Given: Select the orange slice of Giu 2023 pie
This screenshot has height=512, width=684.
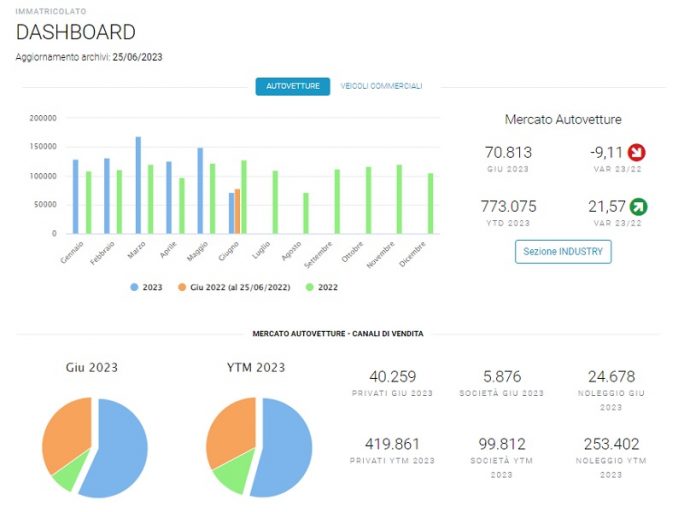Looking at the screenshot, I should click(x=65, y=432).
